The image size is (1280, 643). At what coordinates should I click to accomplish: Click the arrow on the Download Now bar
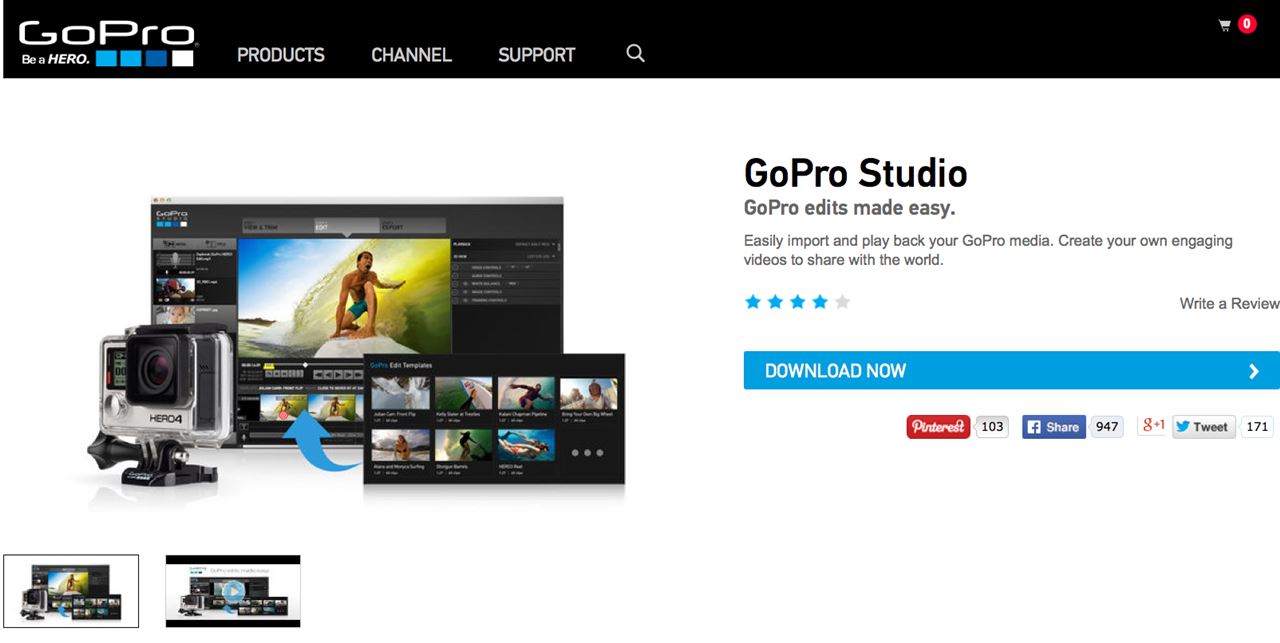point(1254,371)
